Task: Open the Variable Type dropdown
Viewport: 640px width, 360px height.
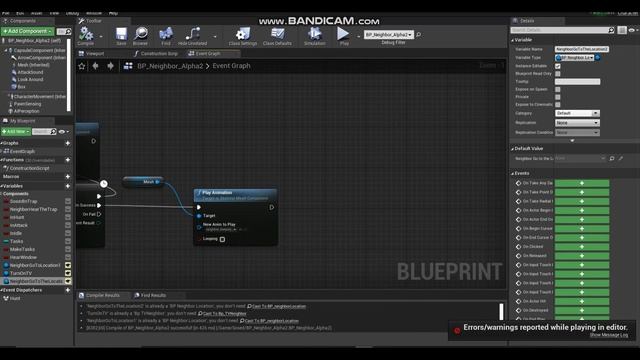Action: click(575, 58)
